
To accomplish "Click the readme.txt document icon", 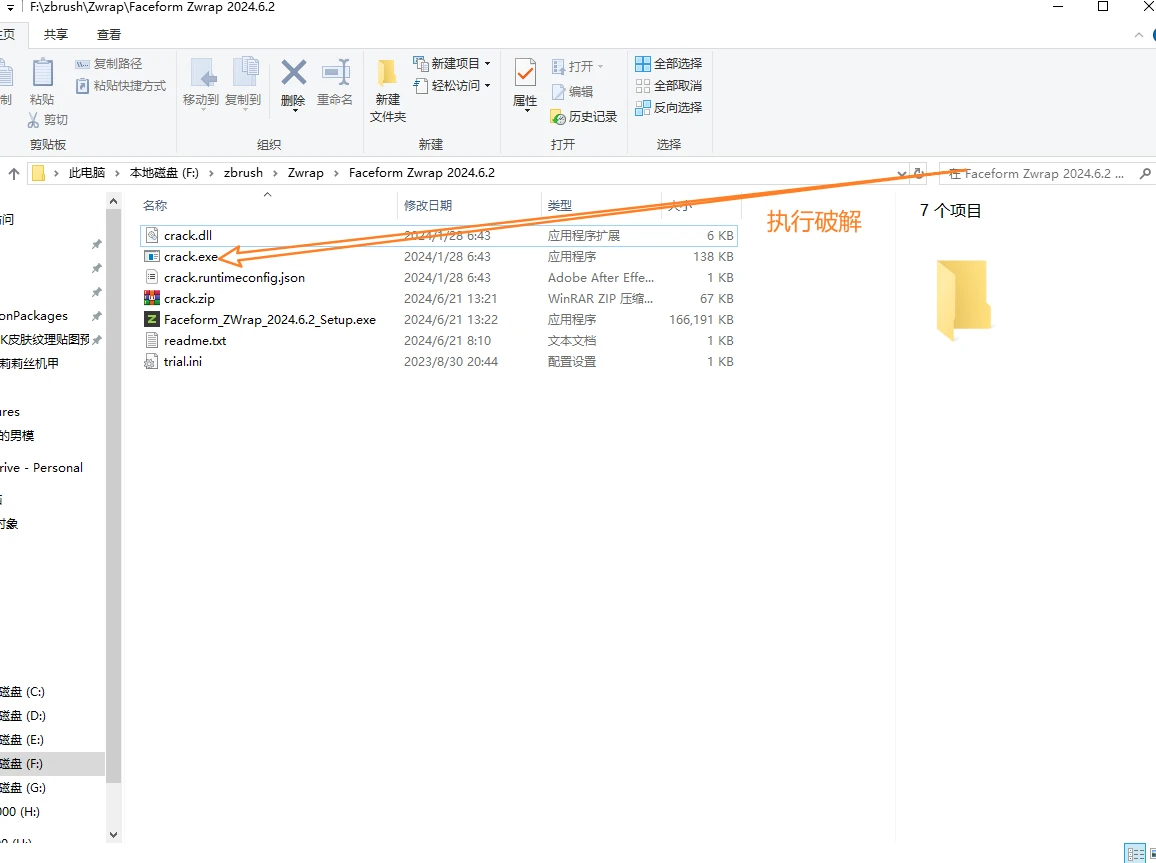I will point(152,340).
